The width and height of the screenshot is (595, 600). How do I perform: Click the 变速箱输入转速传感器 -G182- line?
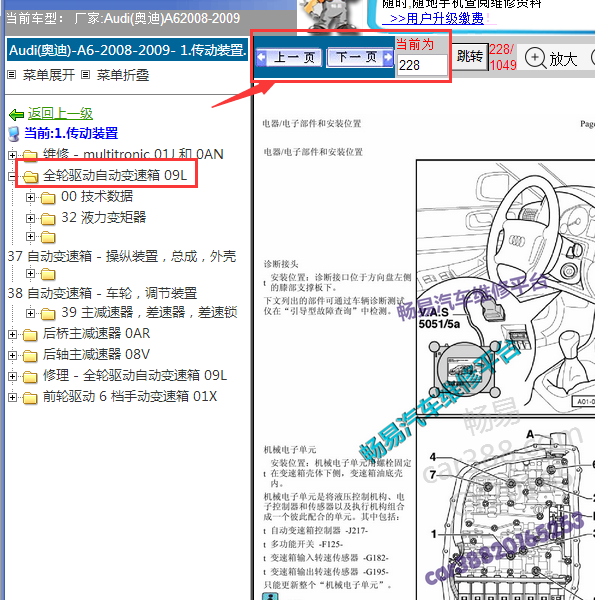click(x=329, y=558)
